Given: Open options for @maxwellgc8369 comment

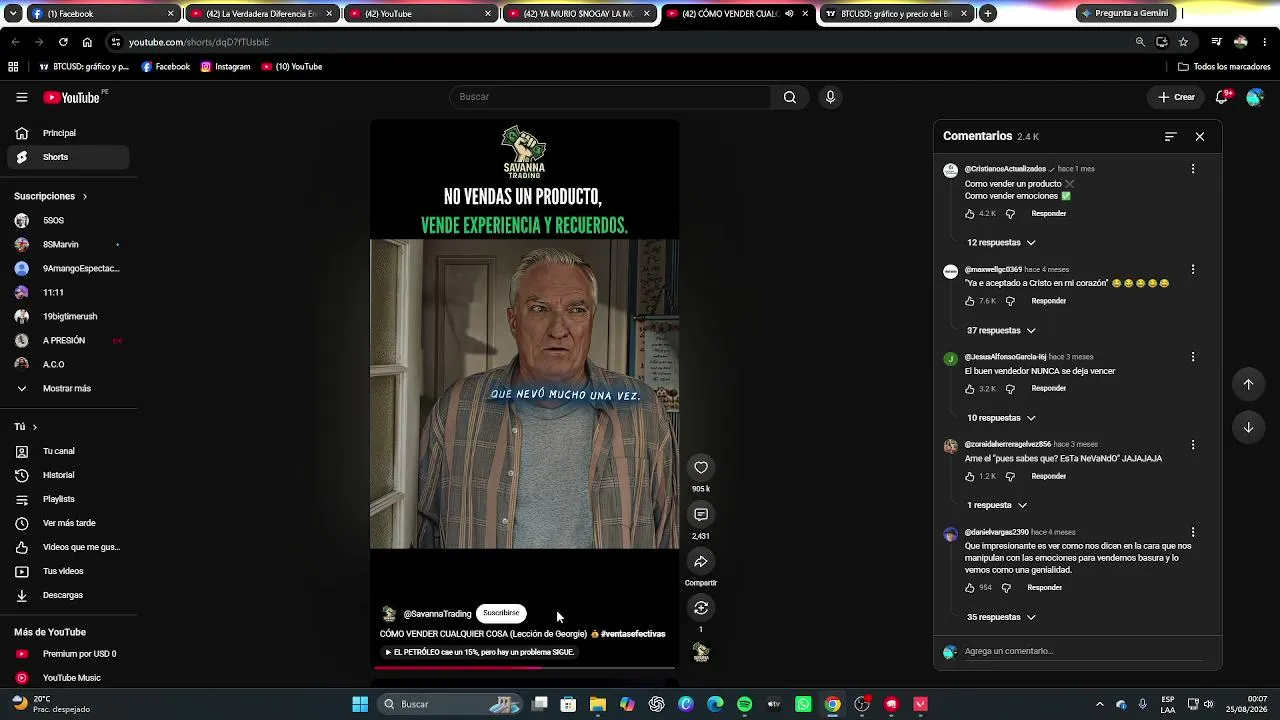Looking at the screenshot, I should 1193,269.
